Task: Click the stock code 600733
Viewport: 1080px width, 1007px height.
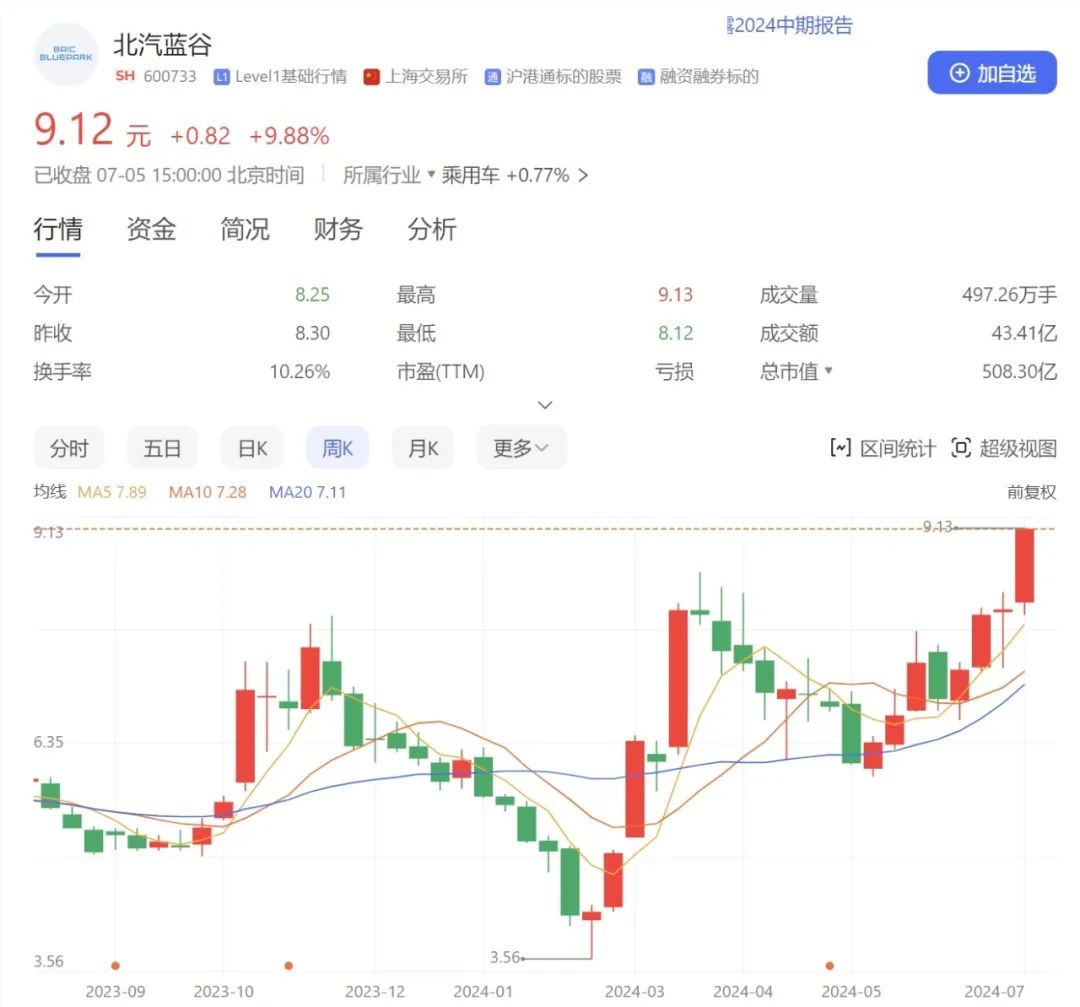Action: click(169, 76)
